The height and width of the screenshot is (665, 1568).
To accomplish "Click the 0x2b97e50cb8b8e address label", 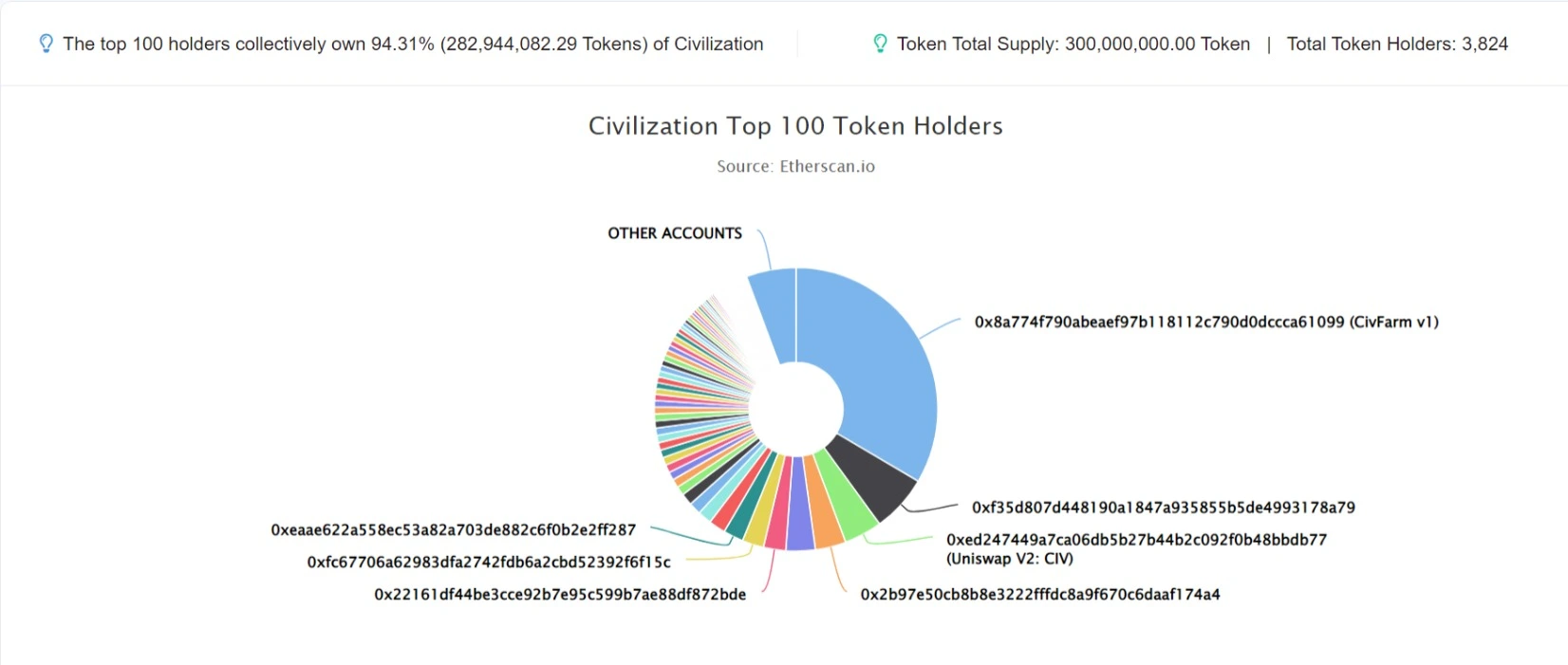I will click(1039, 595).
